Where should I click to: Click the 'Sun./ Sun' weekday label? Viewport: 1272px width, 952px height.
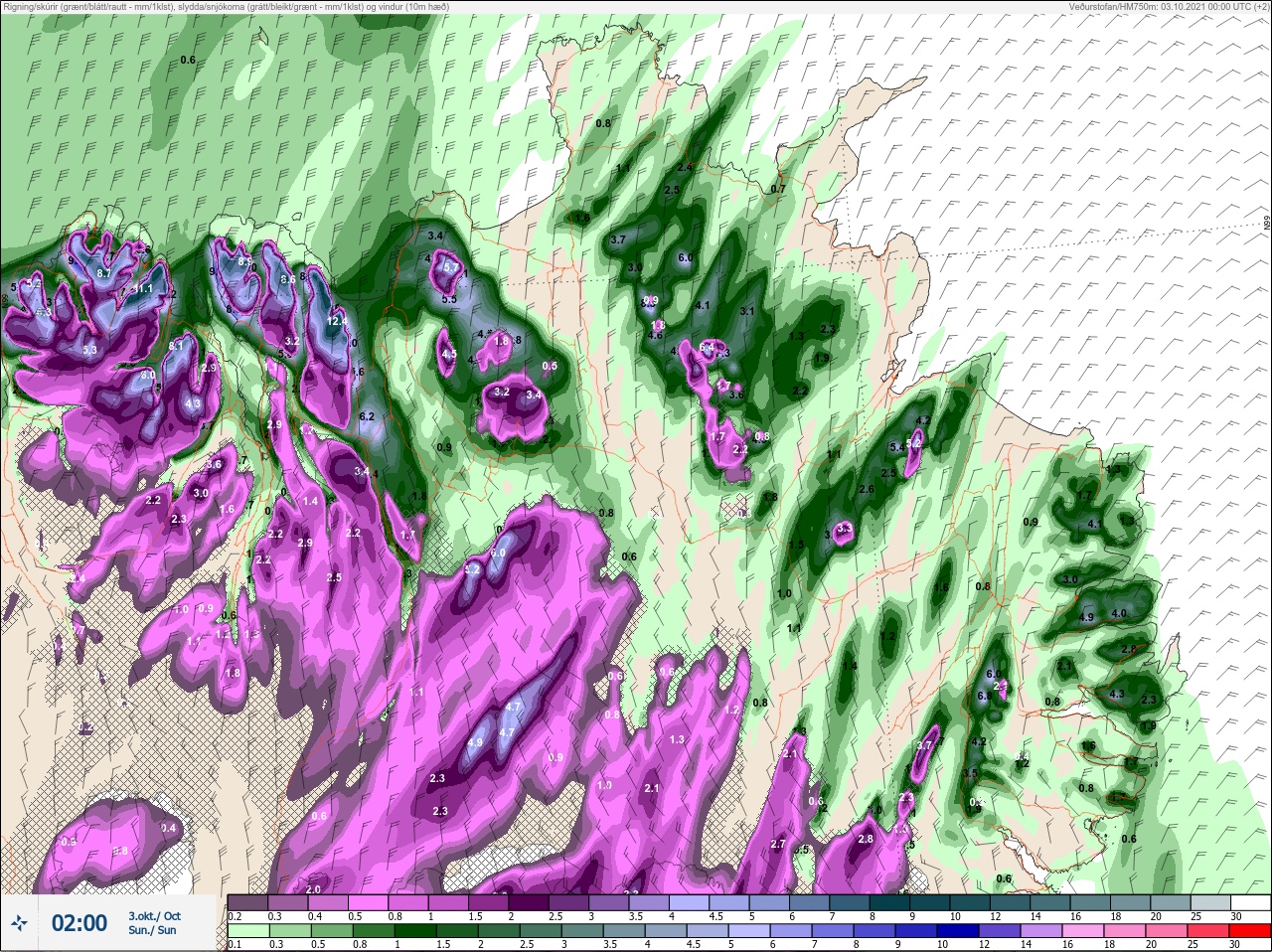pyautogui.click(x=152, y=930)
